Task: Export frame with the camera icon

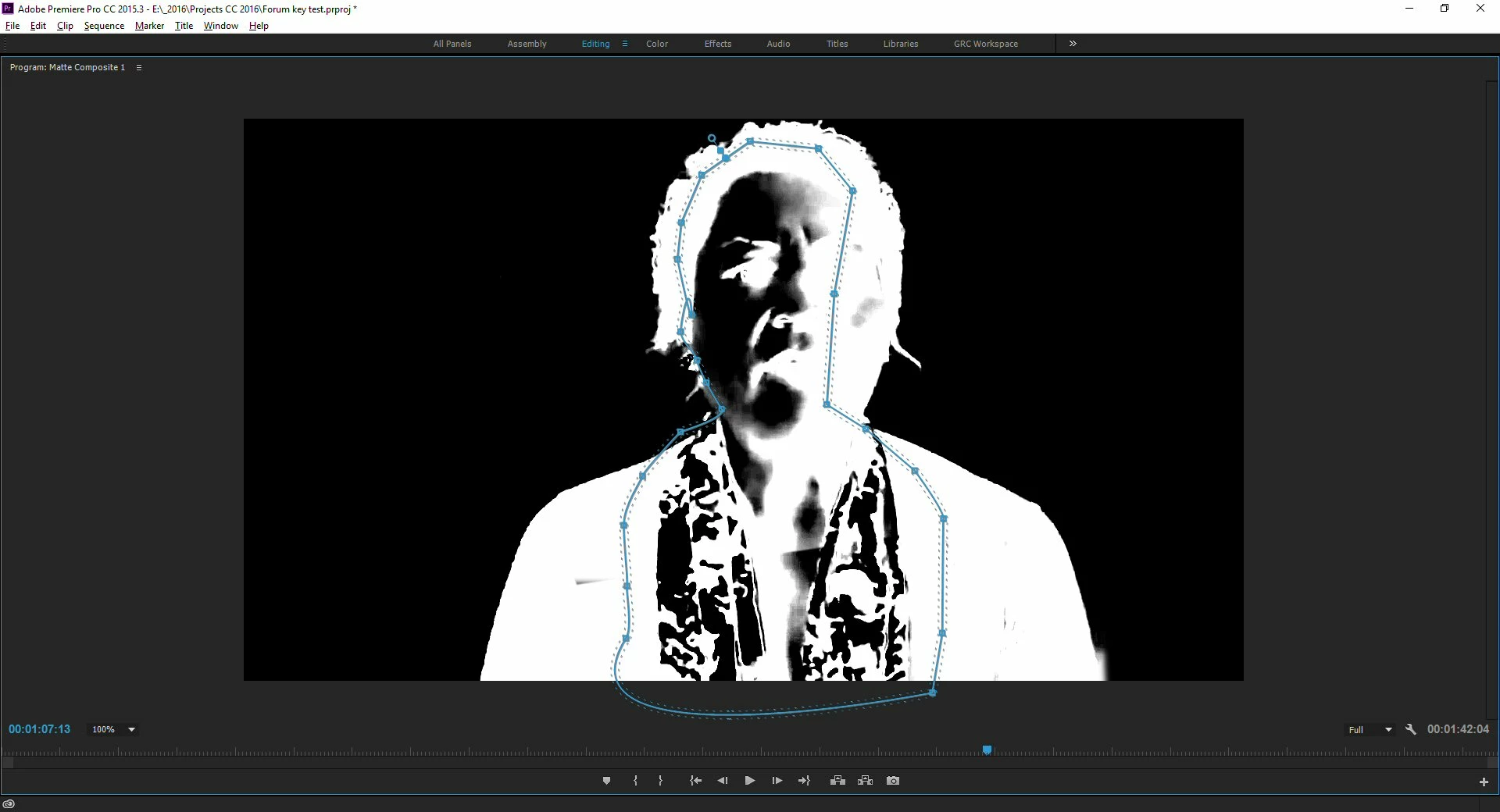Action: (893, 781)
